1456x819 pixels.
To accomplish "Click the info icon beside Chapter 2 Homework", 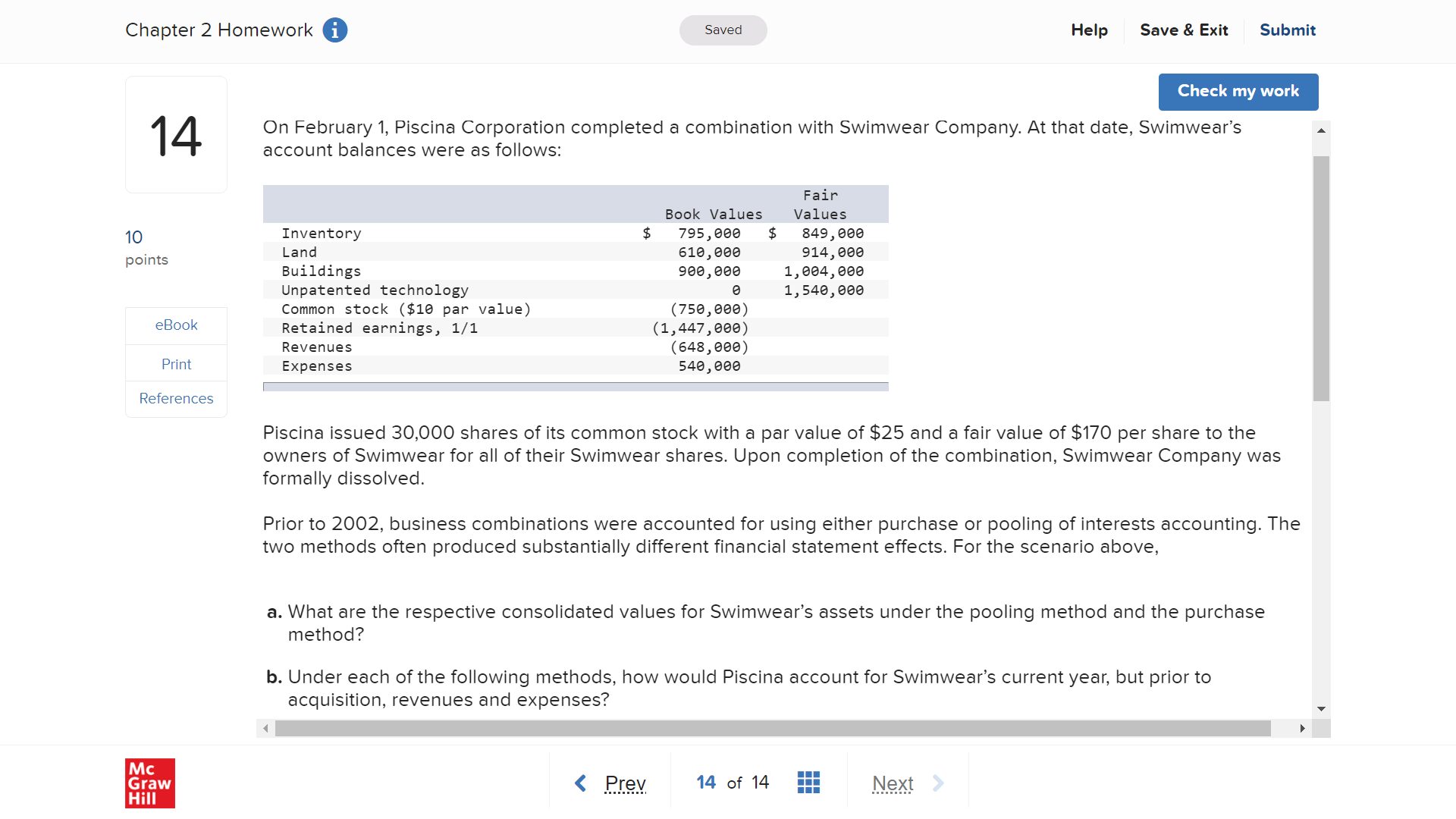I will pyautogui.click(x=335, y=30).
